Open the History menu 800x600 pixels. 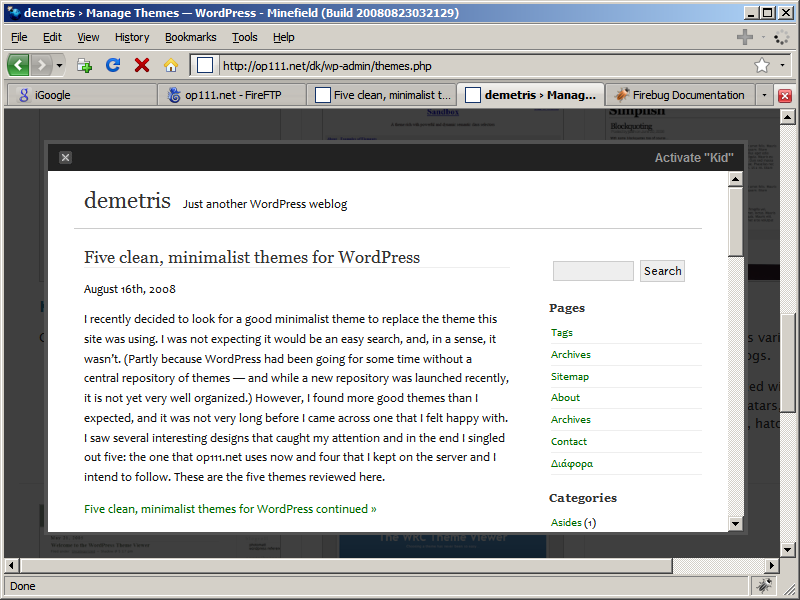(132, 37)
